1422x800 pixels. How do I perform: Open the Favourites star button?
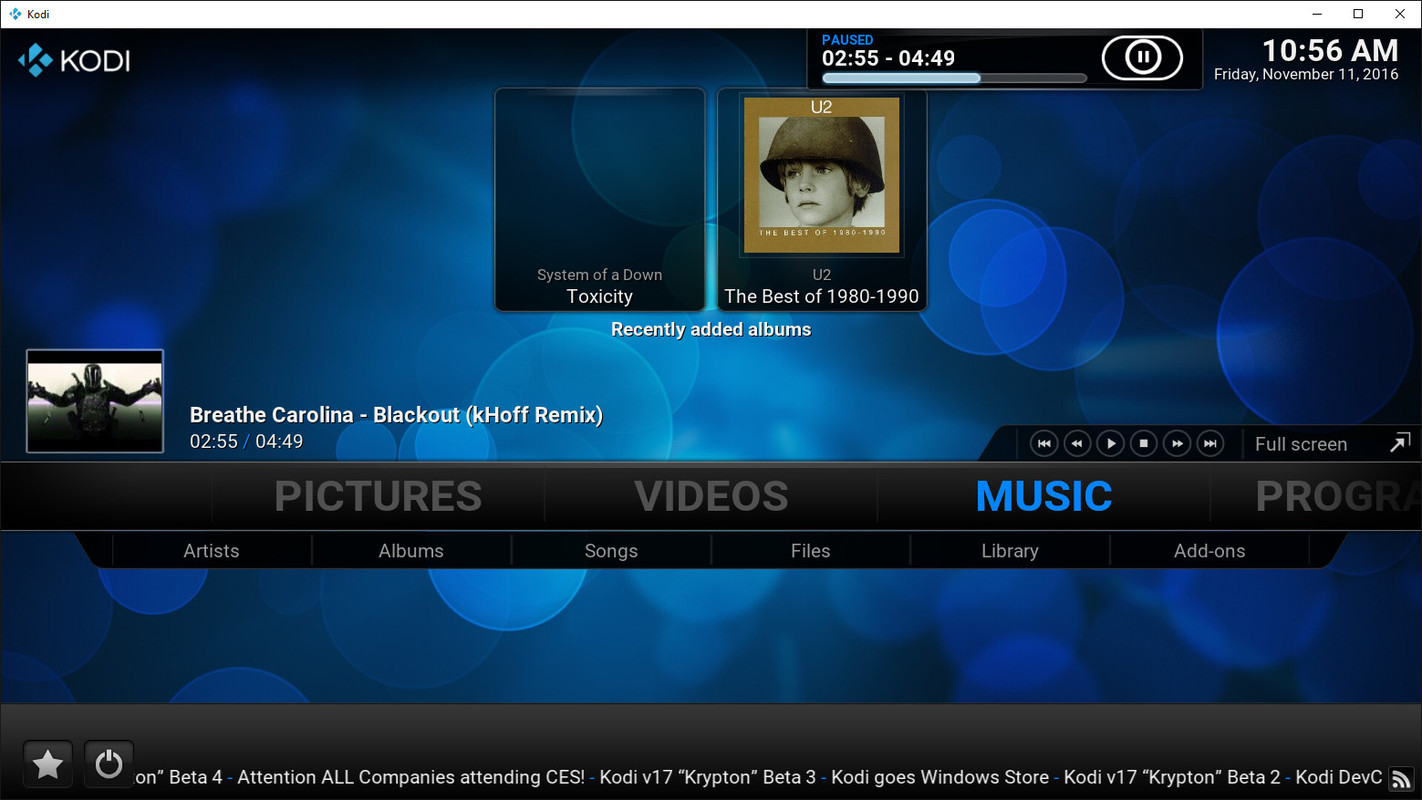tap(47, 765)
